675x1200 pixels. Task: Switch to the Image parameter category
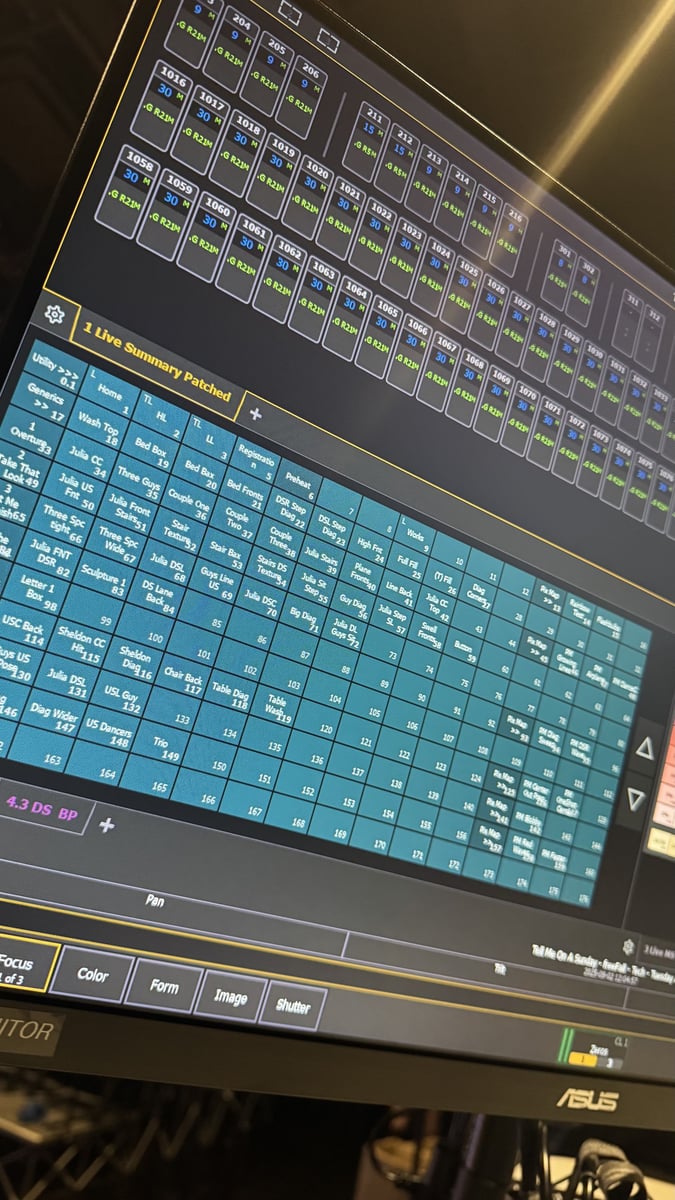231,996
